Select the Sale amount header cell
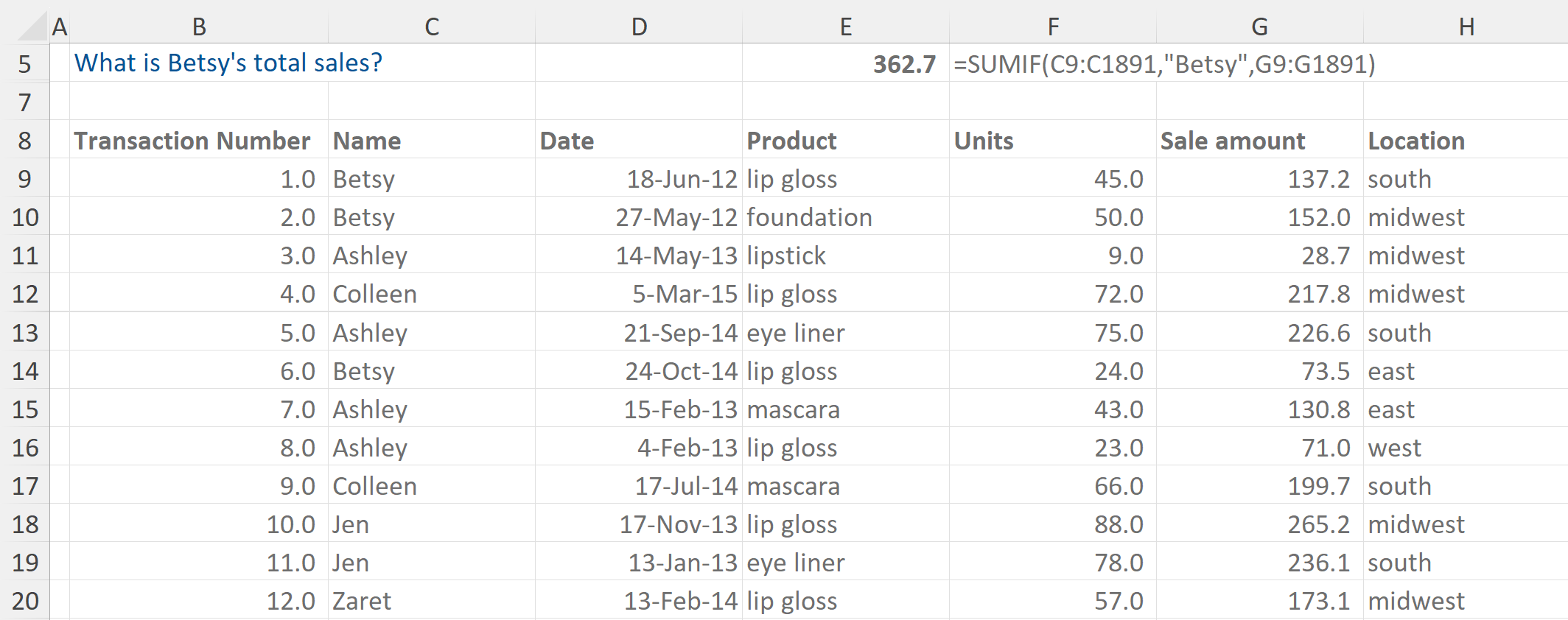 tap(1233, 141)
